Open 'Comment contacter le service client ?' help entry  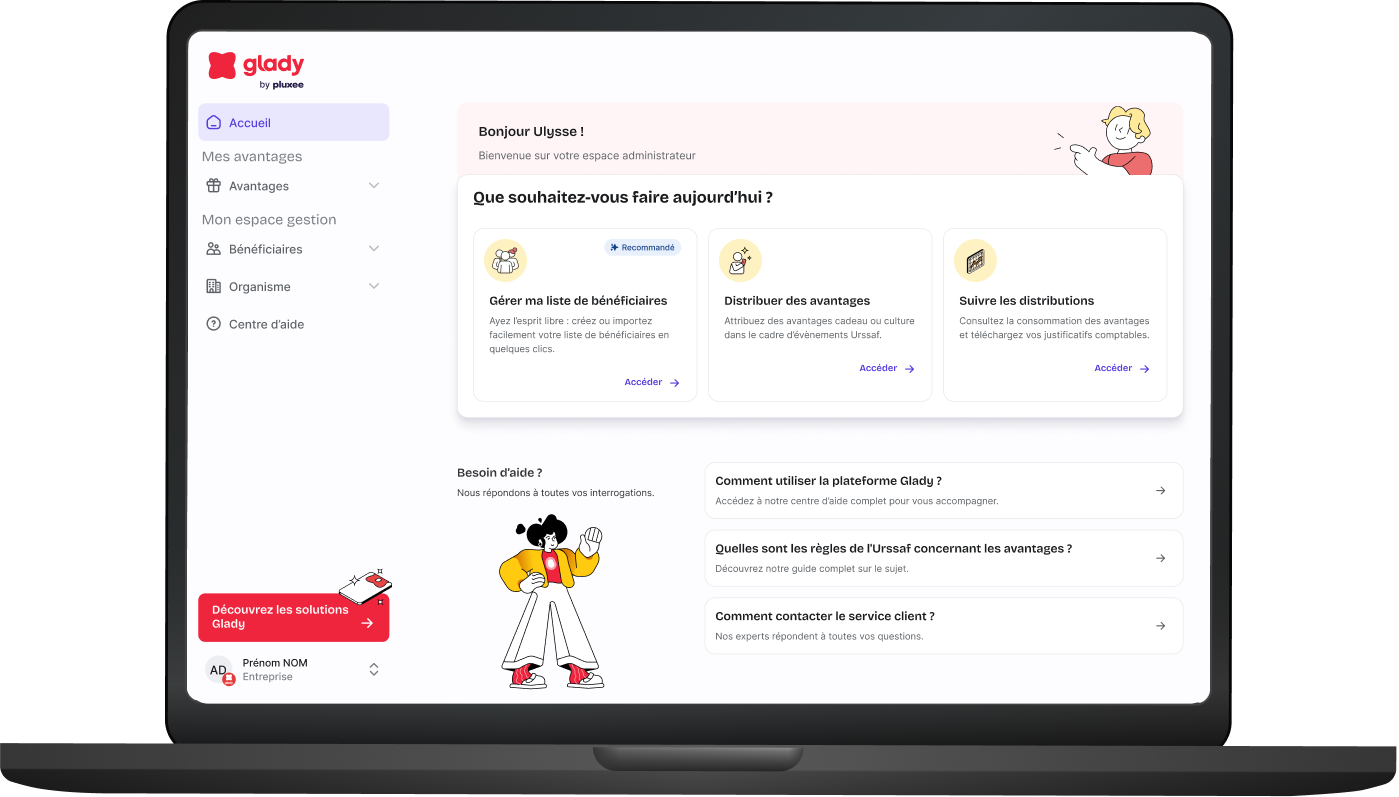coord(943,624)
